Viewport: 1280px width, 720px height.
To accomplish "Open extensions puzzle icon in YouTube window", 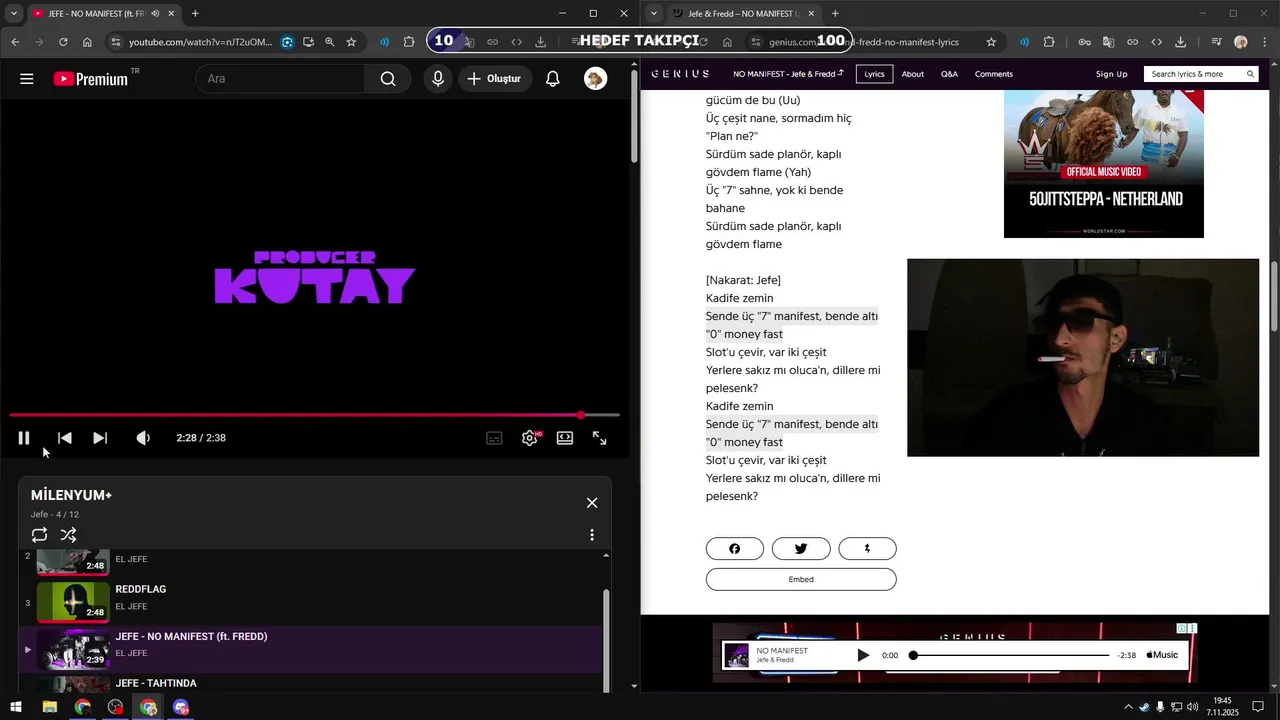I will click(x=409, y=42).
